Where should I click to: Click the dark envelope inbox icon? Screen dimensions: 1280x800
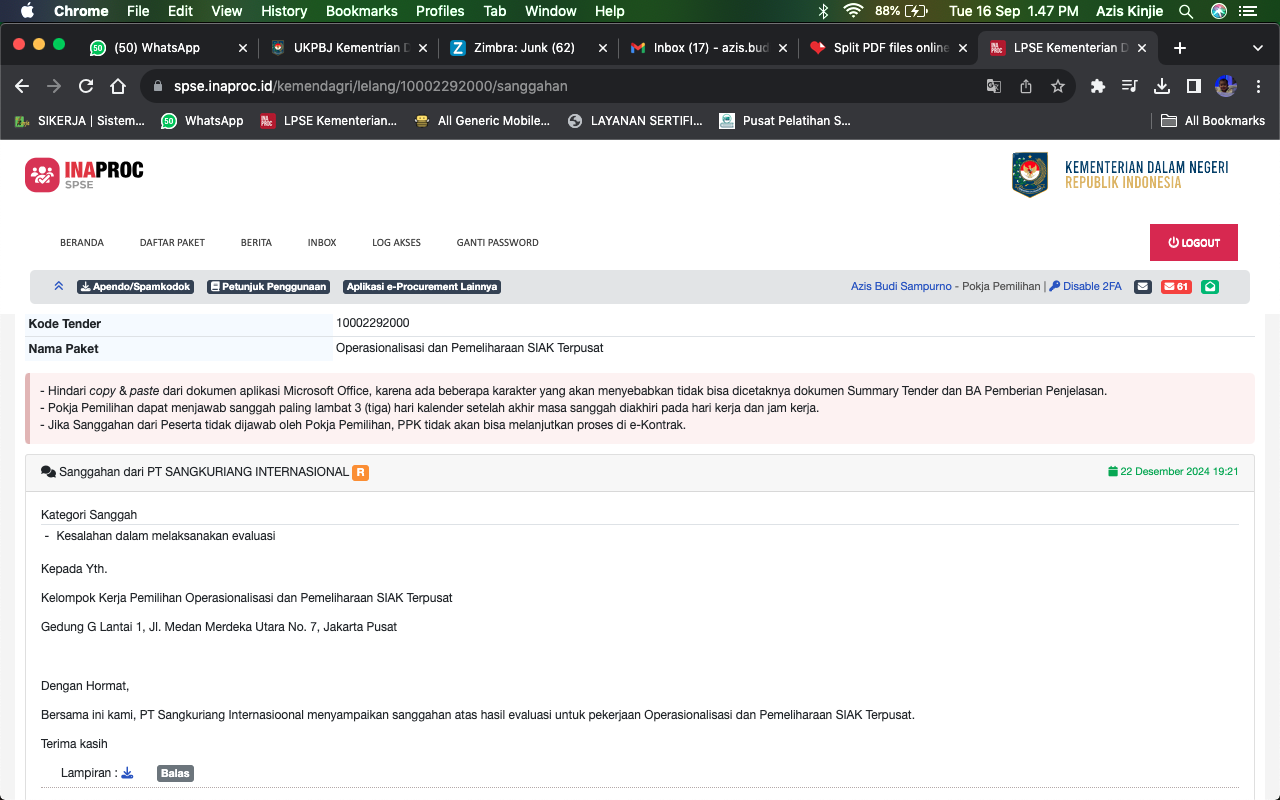pos(1143,287)
